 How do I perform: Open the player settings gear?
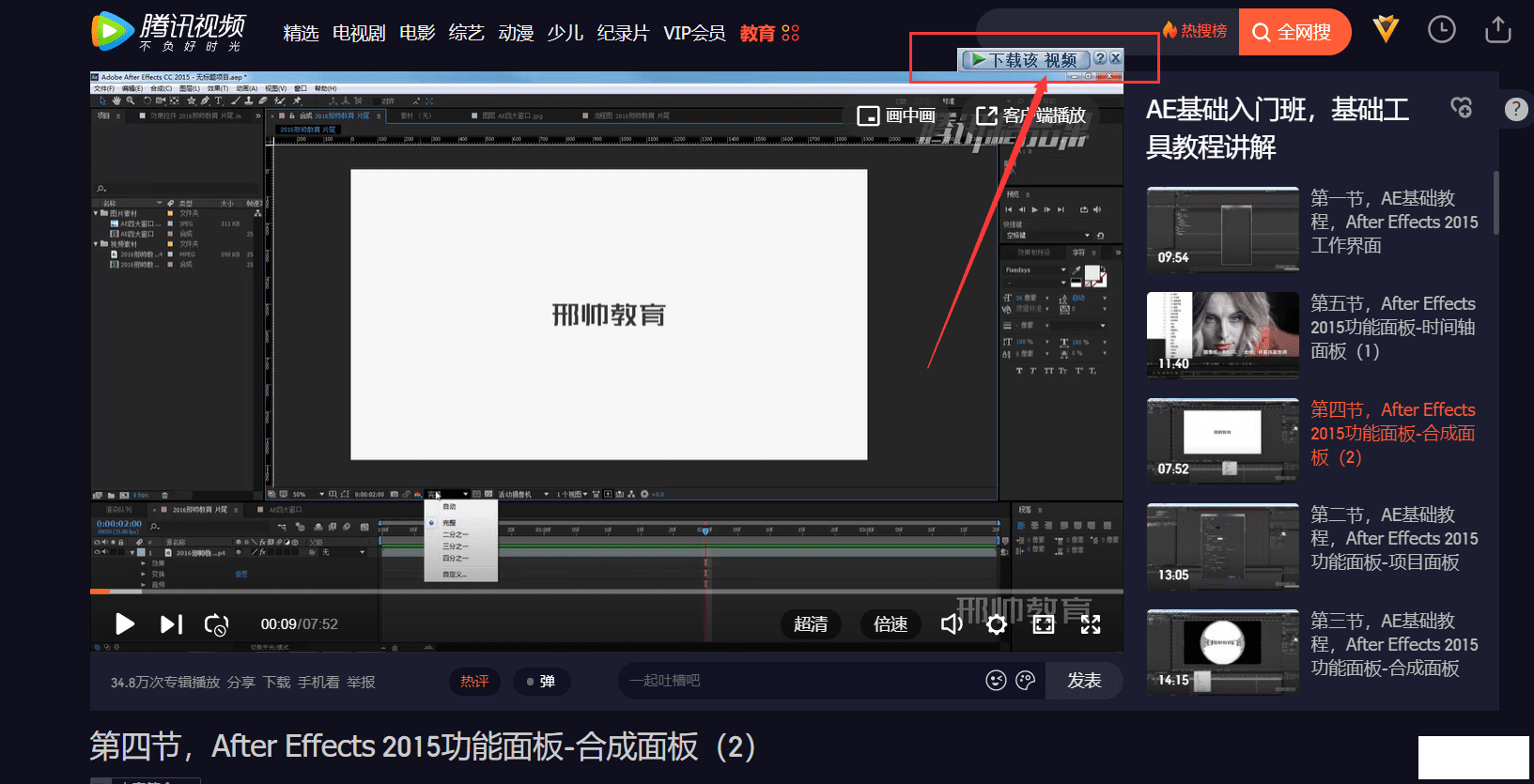click(x=997, y=624)
